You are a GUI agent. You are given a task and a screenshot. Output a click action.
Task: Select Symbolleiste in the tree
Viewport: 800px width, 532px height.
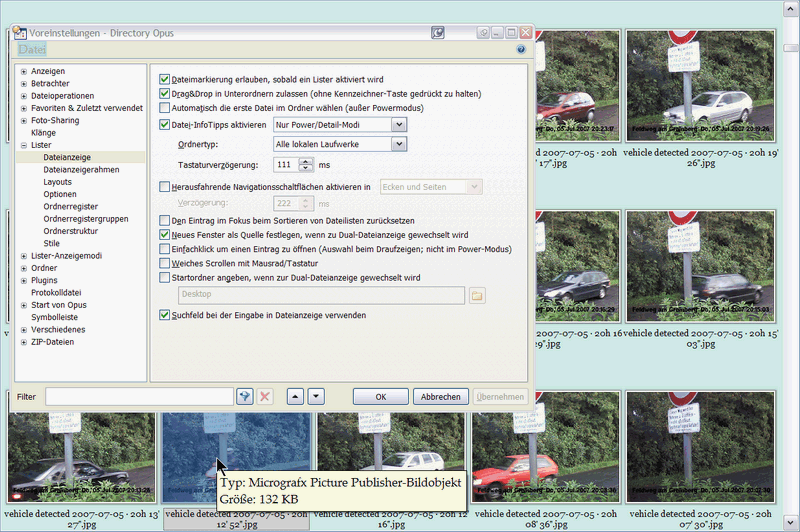pos(54,317)
